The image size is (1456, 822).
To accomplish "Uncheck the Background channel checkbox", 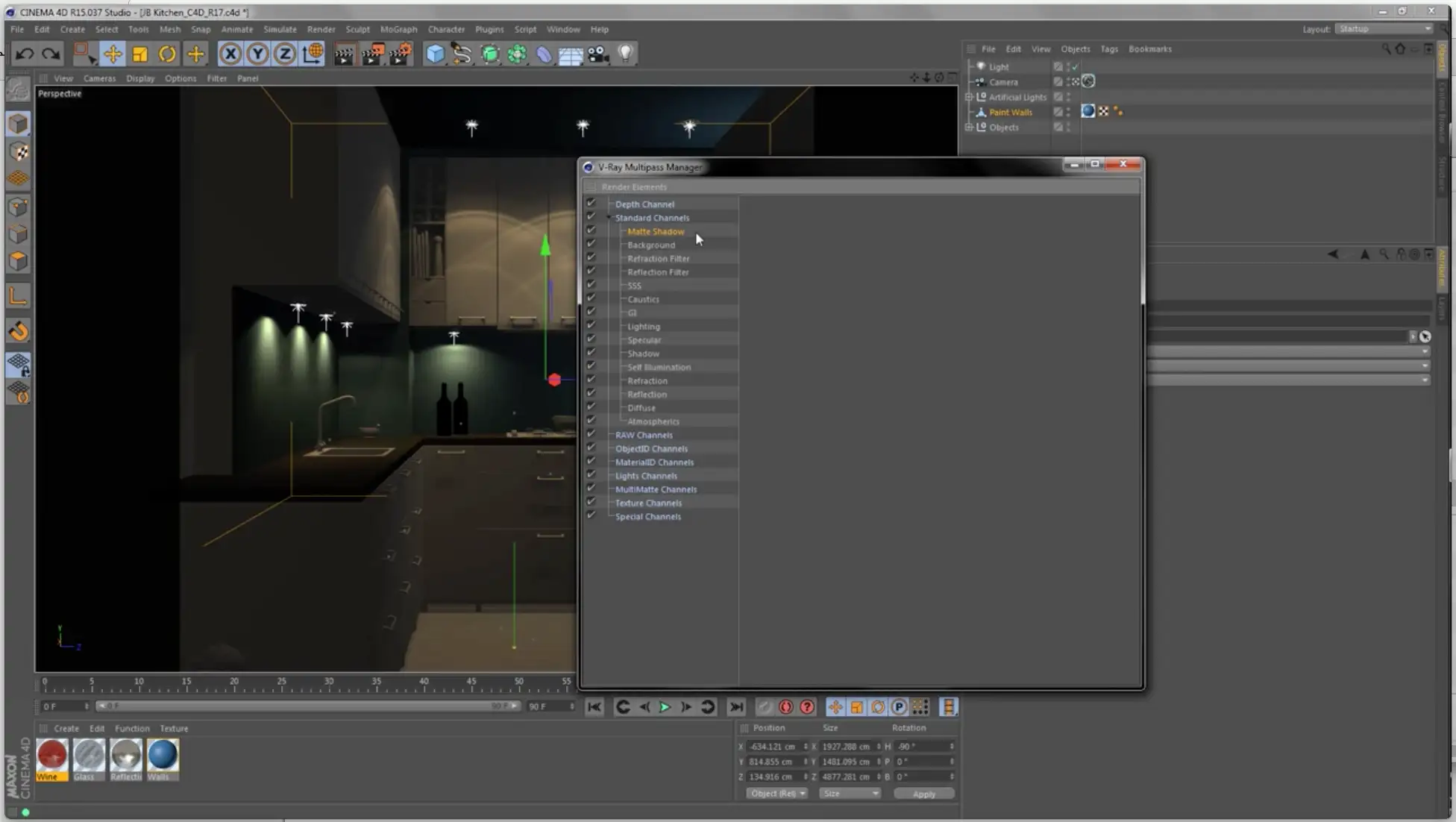I will coord(591,244).
